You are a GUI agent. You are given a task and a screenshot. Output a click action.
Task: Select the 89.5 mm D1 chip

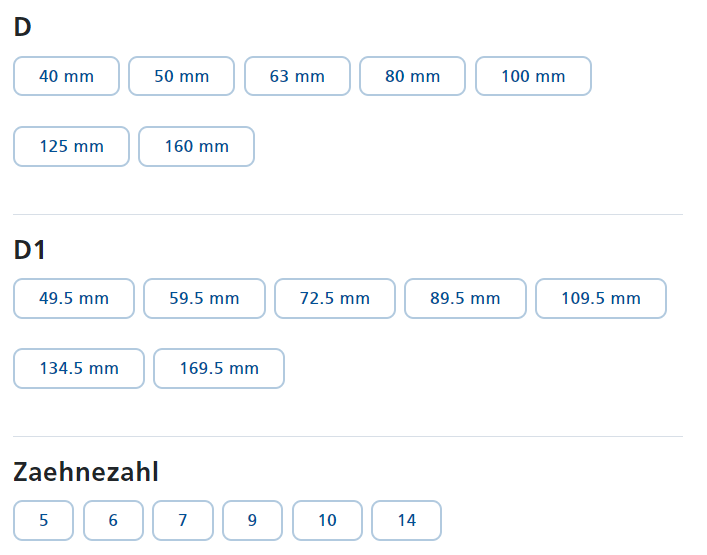click(x=465, y=298)
